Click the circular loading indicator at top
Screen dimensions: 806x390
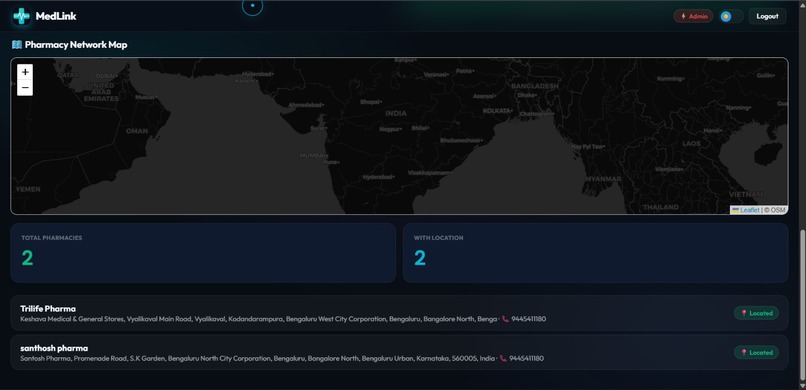[x=252, y=6]
